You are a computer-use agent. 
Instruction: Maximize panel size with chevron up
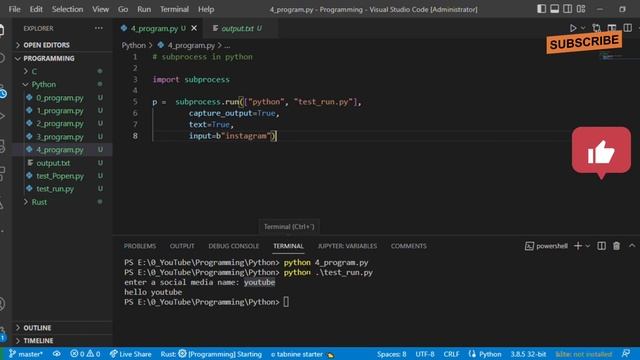[632, 246]
